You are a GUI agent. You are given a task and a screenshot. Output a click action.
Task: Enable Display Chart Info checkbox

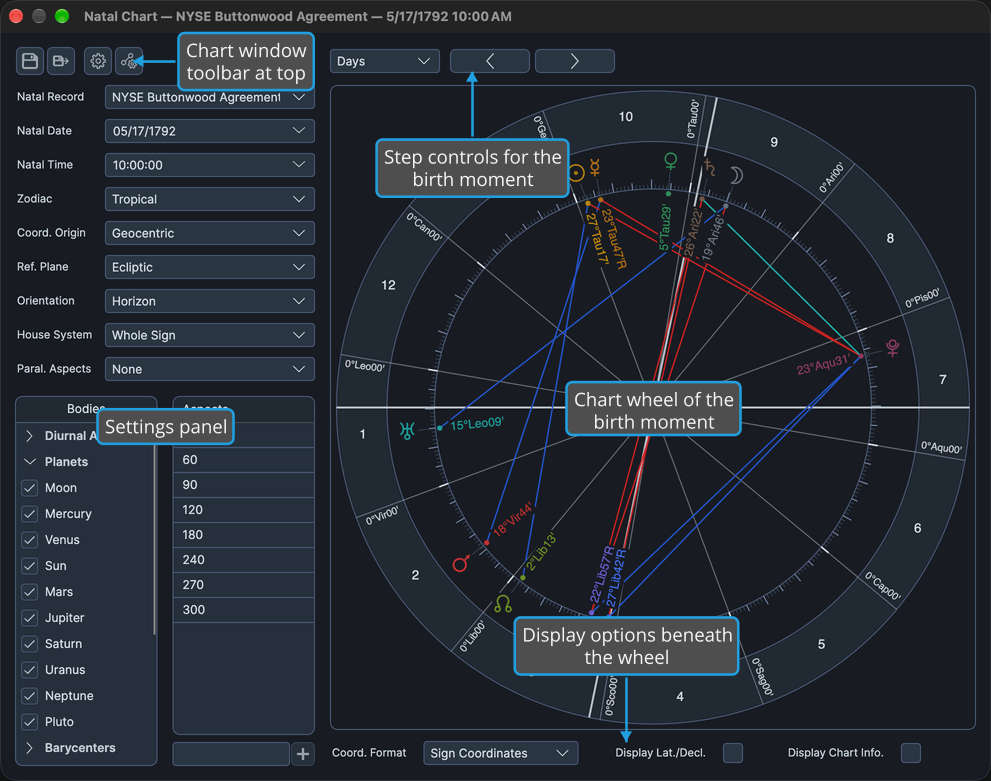tap(911, 753)
